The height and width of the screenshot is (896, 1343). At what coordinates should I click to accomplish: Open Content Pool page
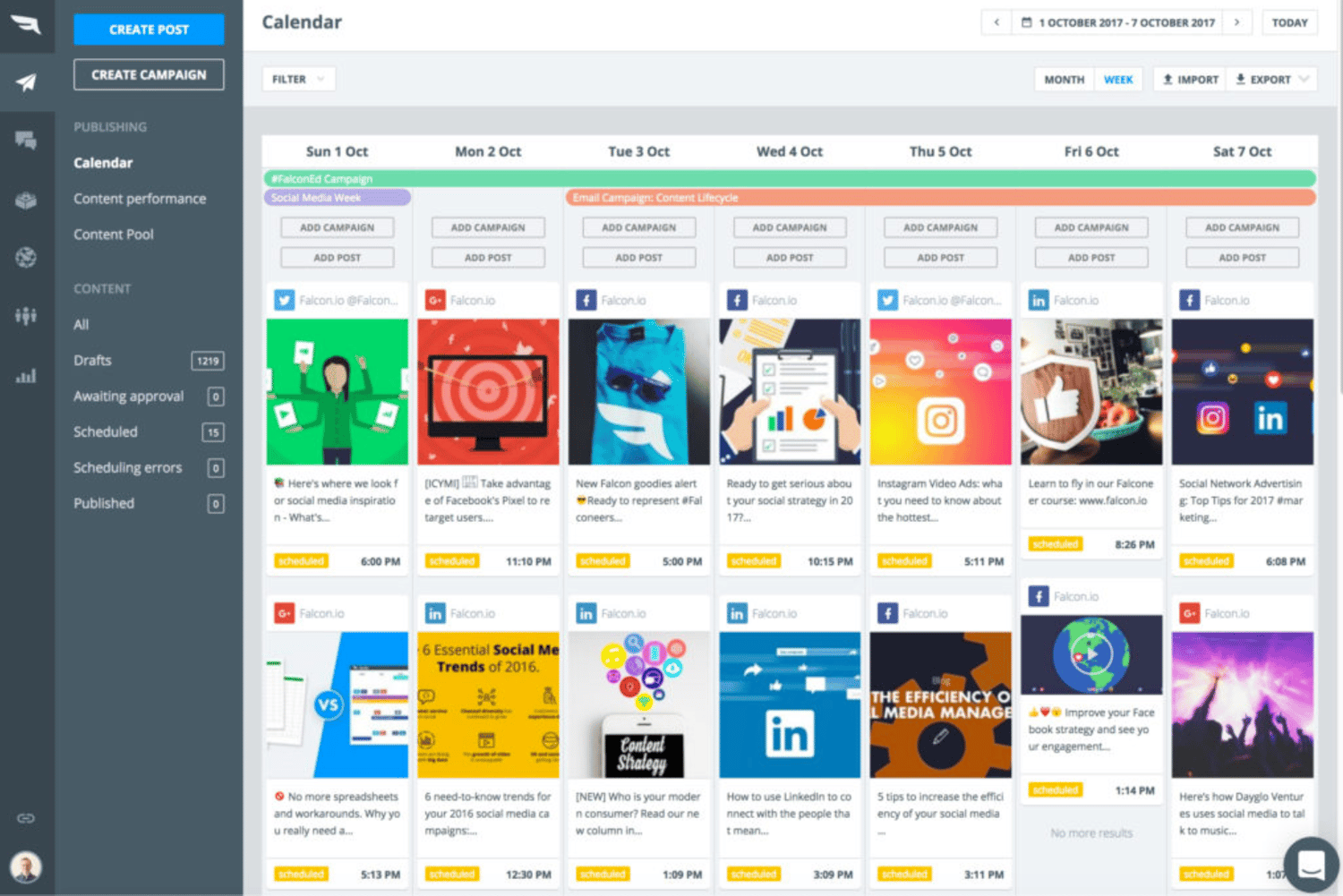[x=114, y=235]
